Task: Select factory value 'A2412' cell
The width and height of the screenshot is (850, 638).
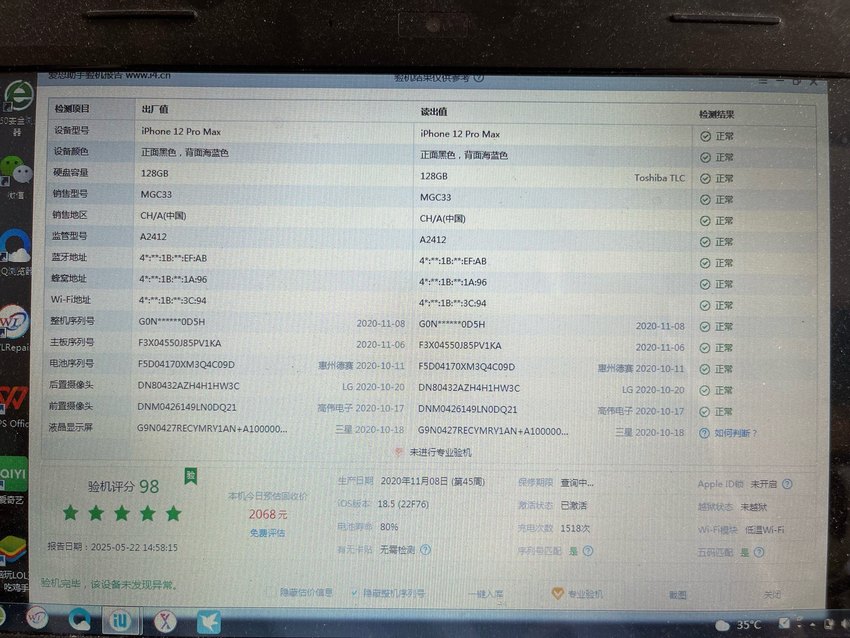Action: coord(153,237)
